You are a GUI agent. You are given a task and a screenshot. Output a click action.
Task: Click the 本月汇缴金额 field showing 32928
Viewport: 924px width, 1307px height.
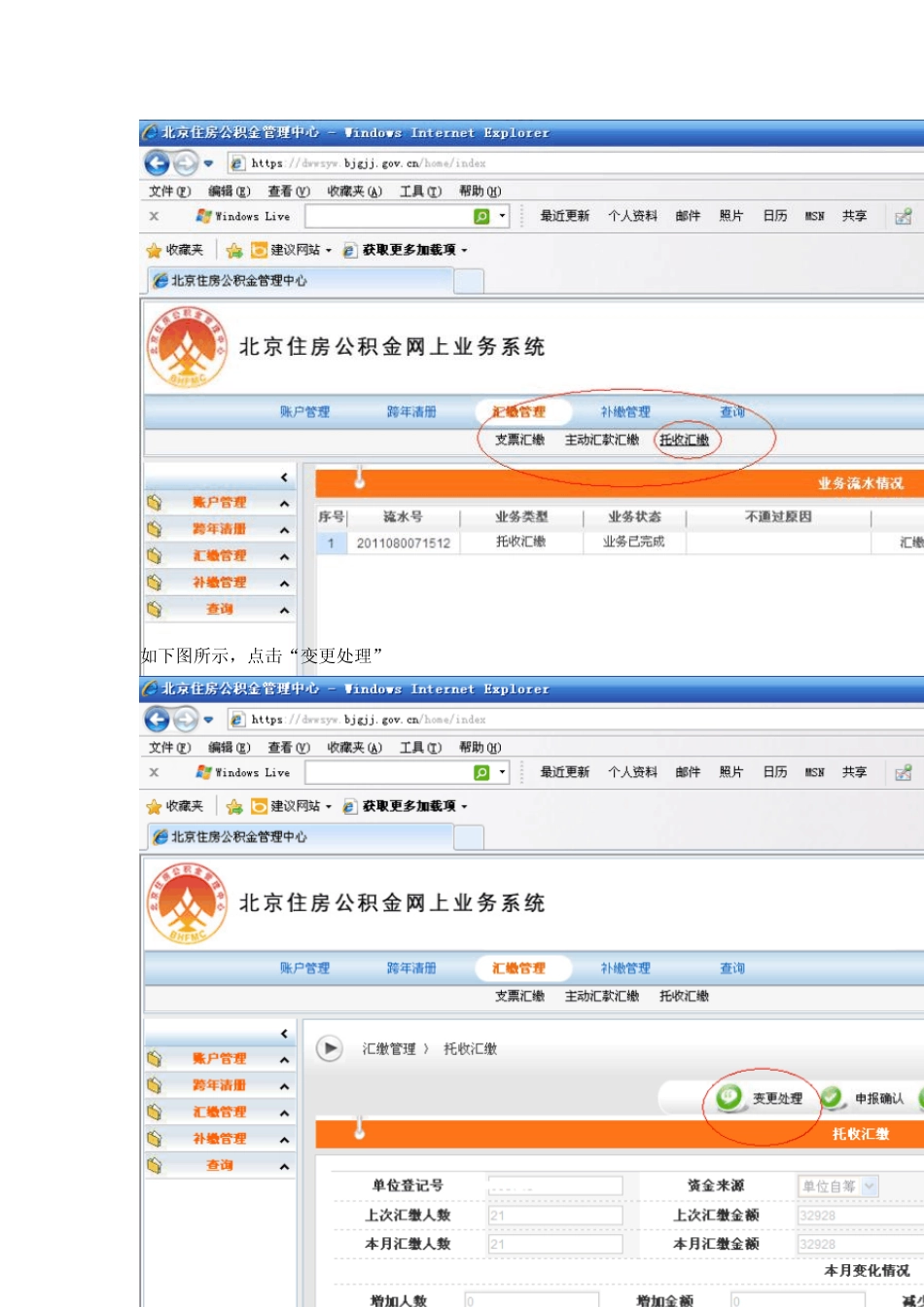pos(860,1244)
